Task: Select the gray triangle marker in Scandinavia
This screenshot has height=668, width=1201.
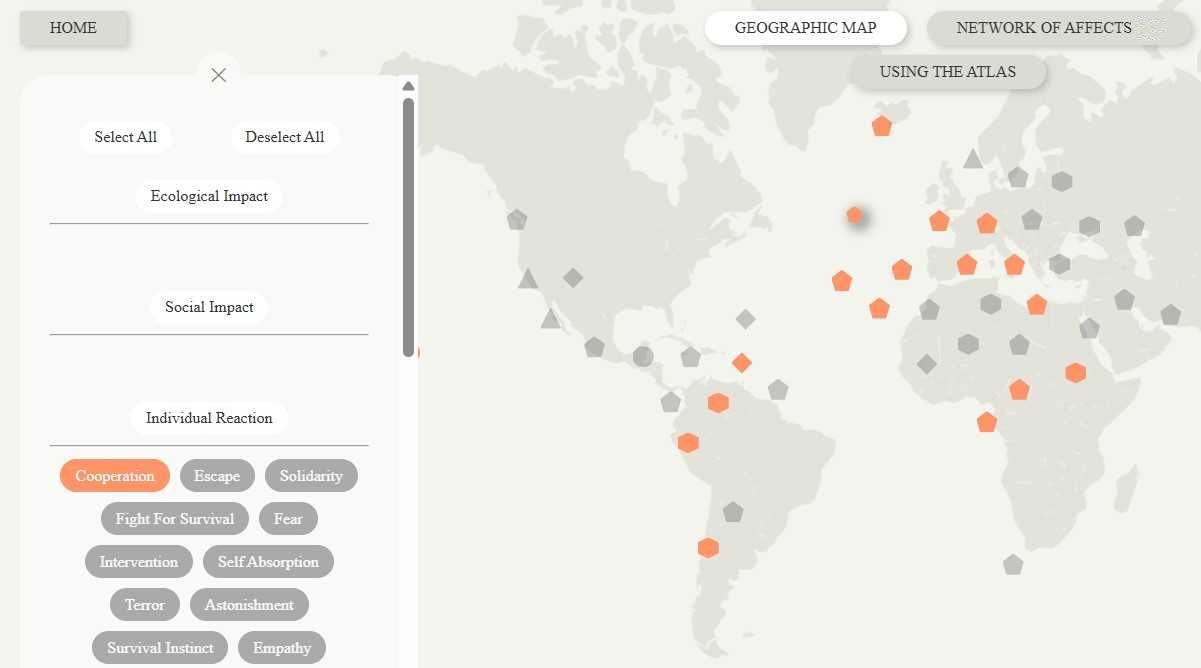Action: click(973, 159)
